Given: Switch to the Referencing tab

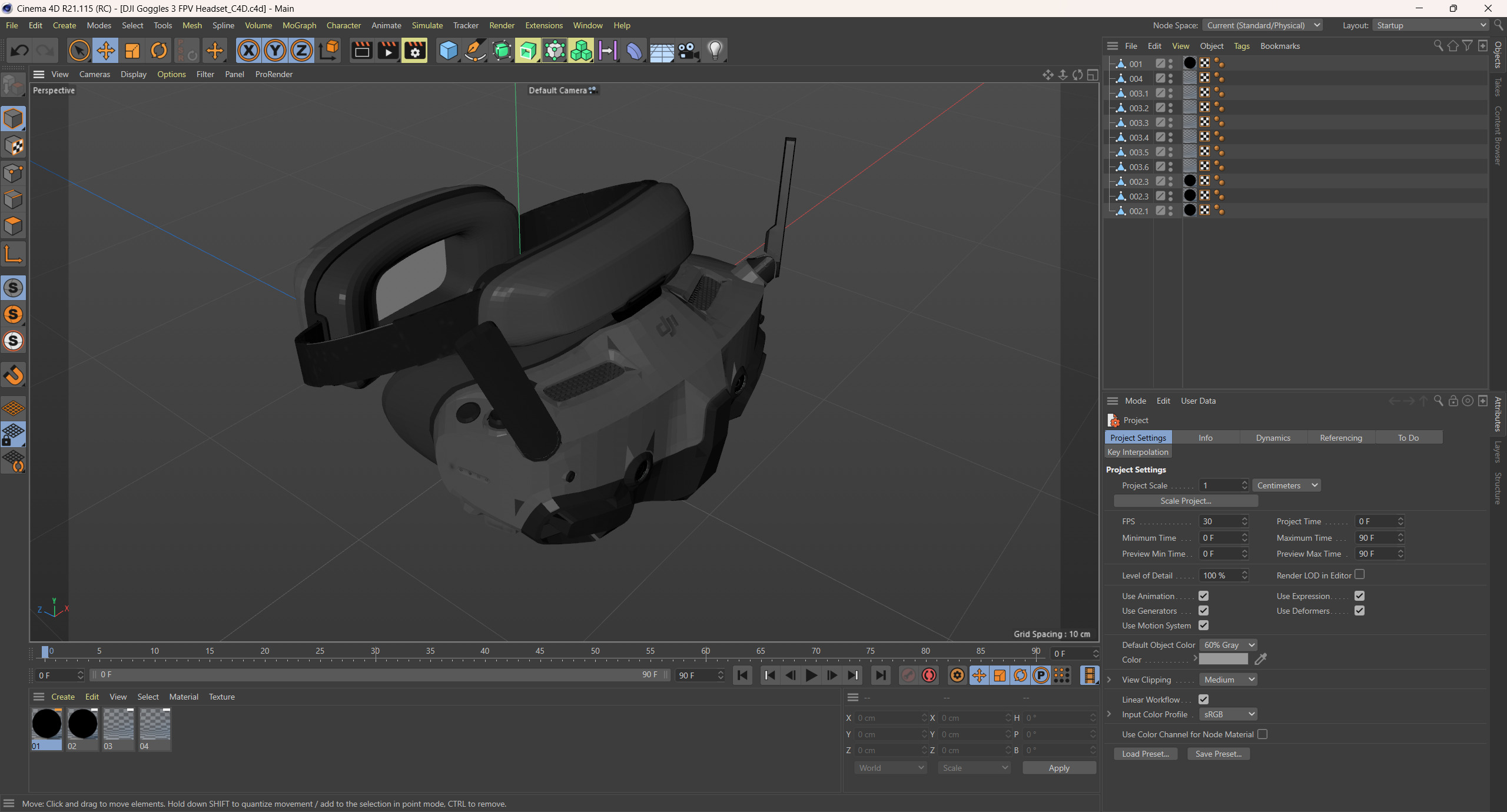Looking at the screenshot, I should tap(1341, 437).
